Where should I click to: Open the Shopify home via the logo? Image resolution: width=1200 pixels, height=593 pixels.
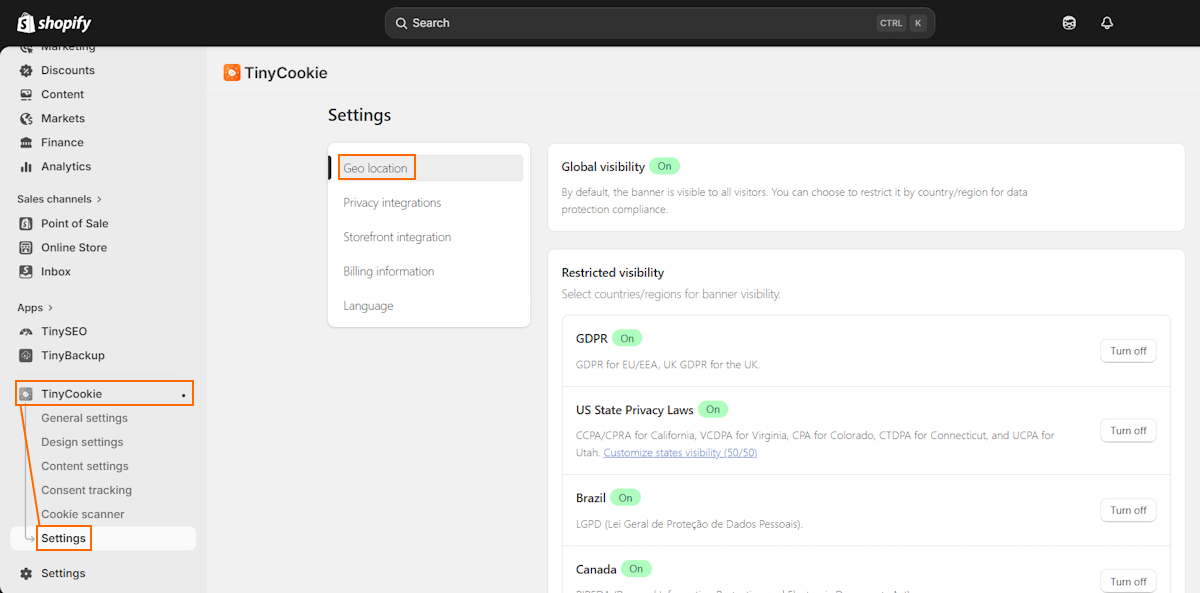(52, 22)
